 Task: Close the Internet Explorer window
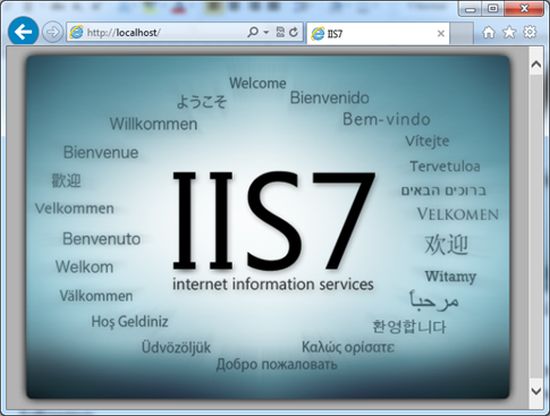pyautogui.click(x=524, y=8)
